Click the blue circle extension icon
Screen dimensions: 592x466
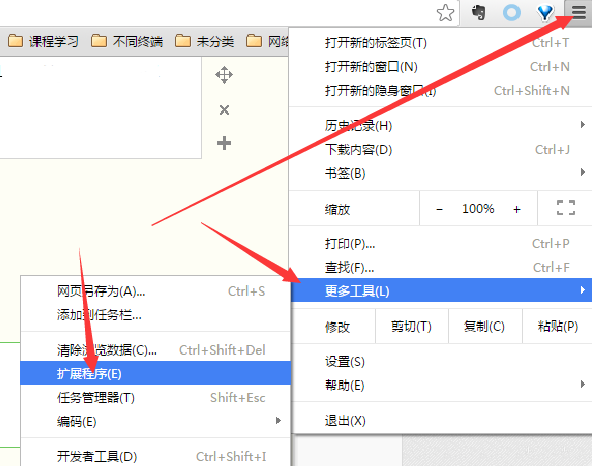coord(512,12)
